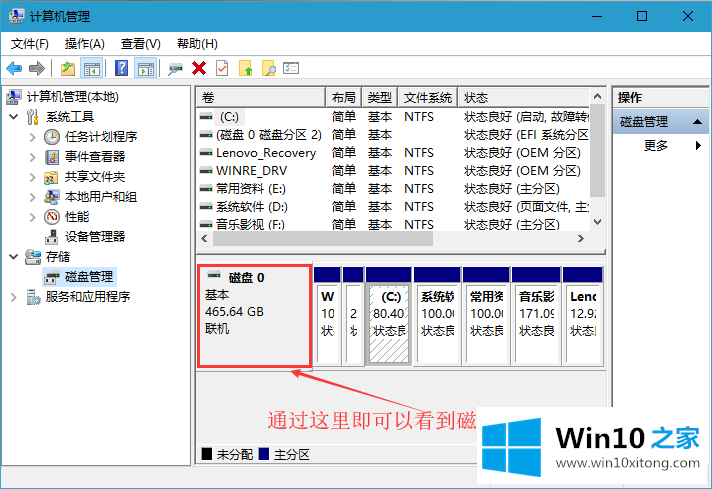Screen dimensions: 712x489
Task: Select 磁盘管理 in the tree
Action: click(89, 277)
